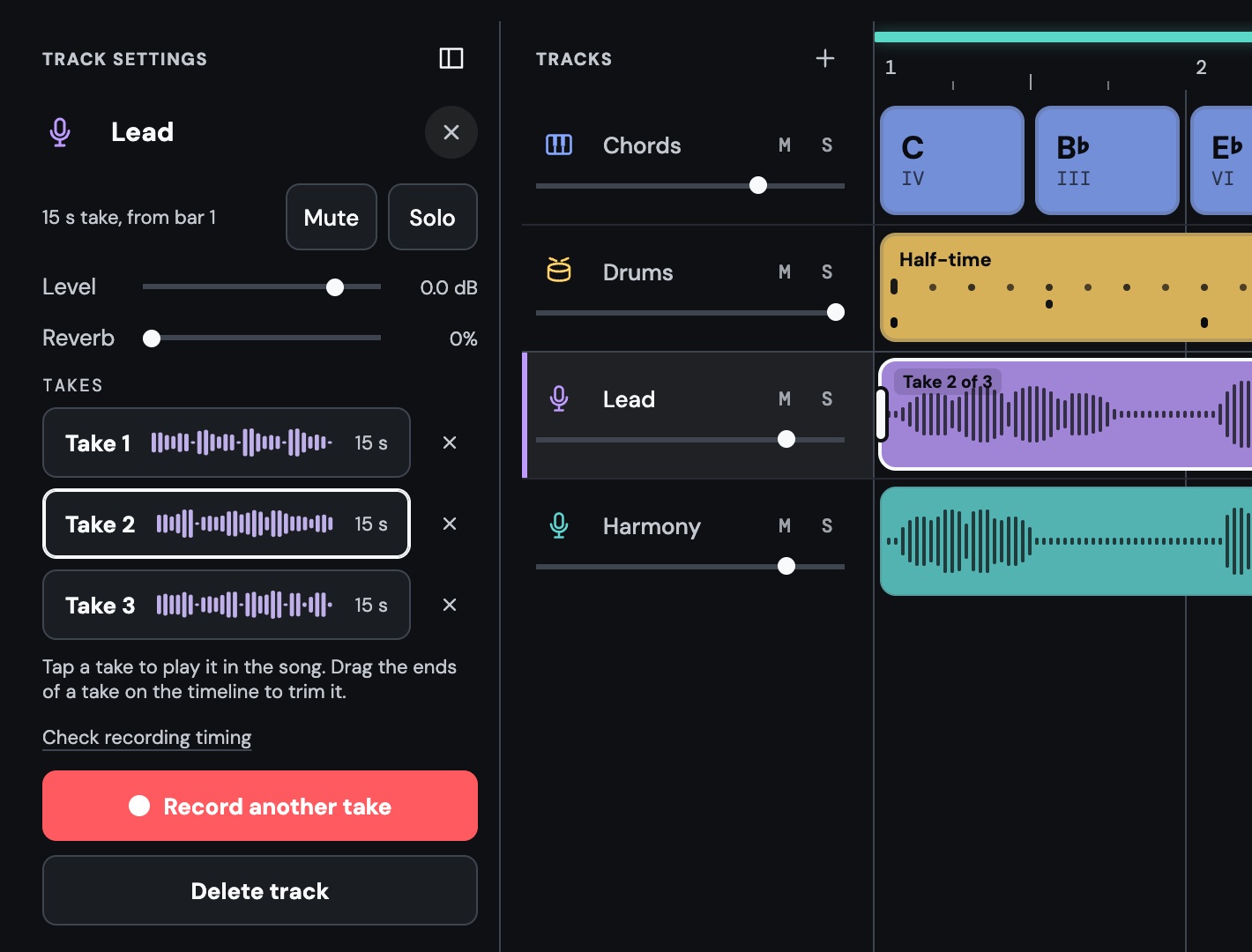Delete Take 2 with its X icon
Image resolution: width=1252 pixels, height=952 pixels.
pos(450,524)
